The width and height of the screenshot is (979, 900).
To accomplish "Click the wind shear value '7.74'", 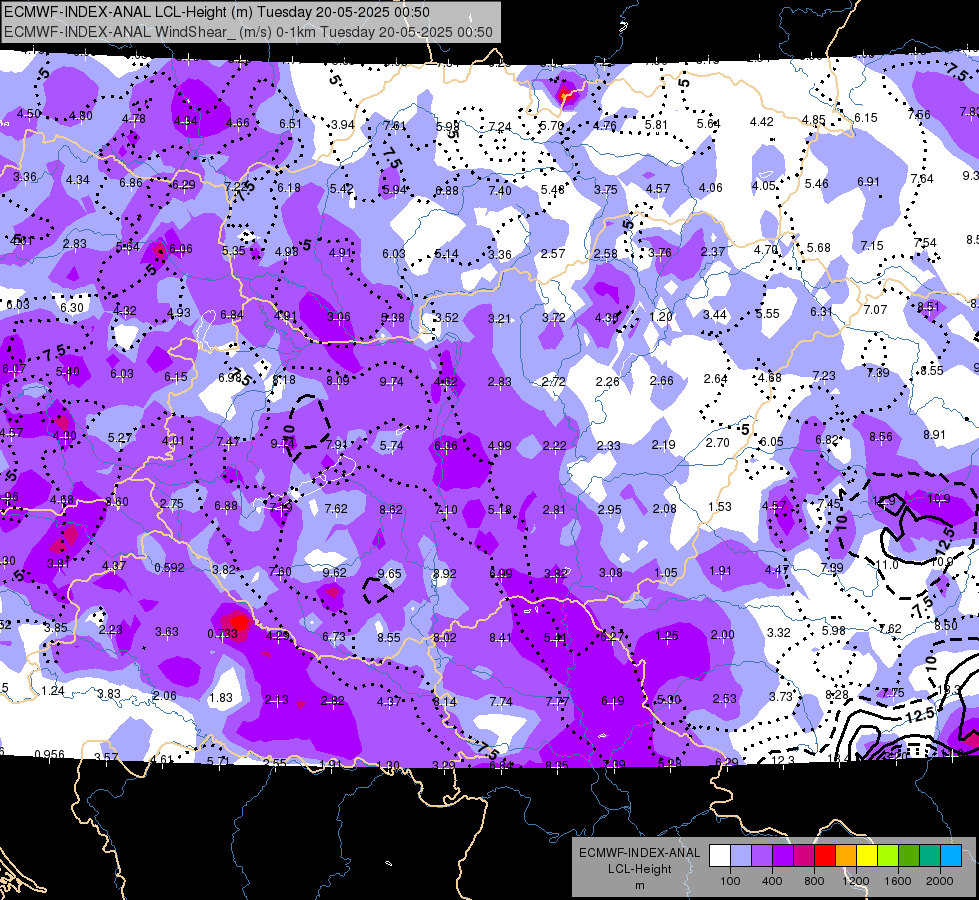I will click(501, 702).
